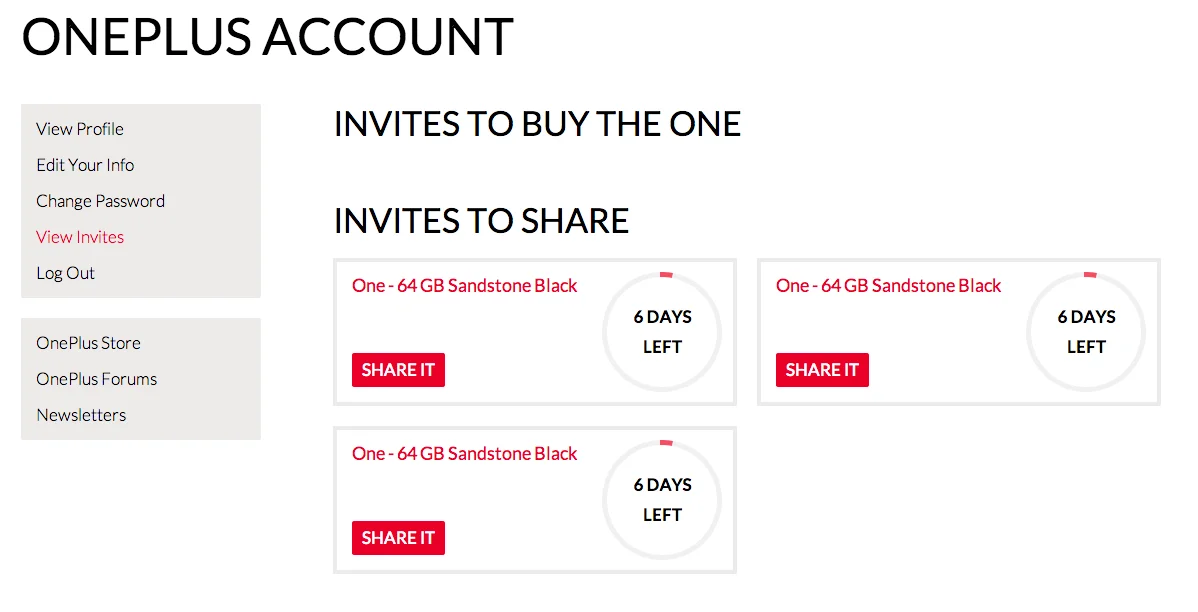The width and height of the screenshot is (1198, 612).
Task: Click second invite's 6 DAYS LEFT progress ring
Action: [x=1086, y=331]
